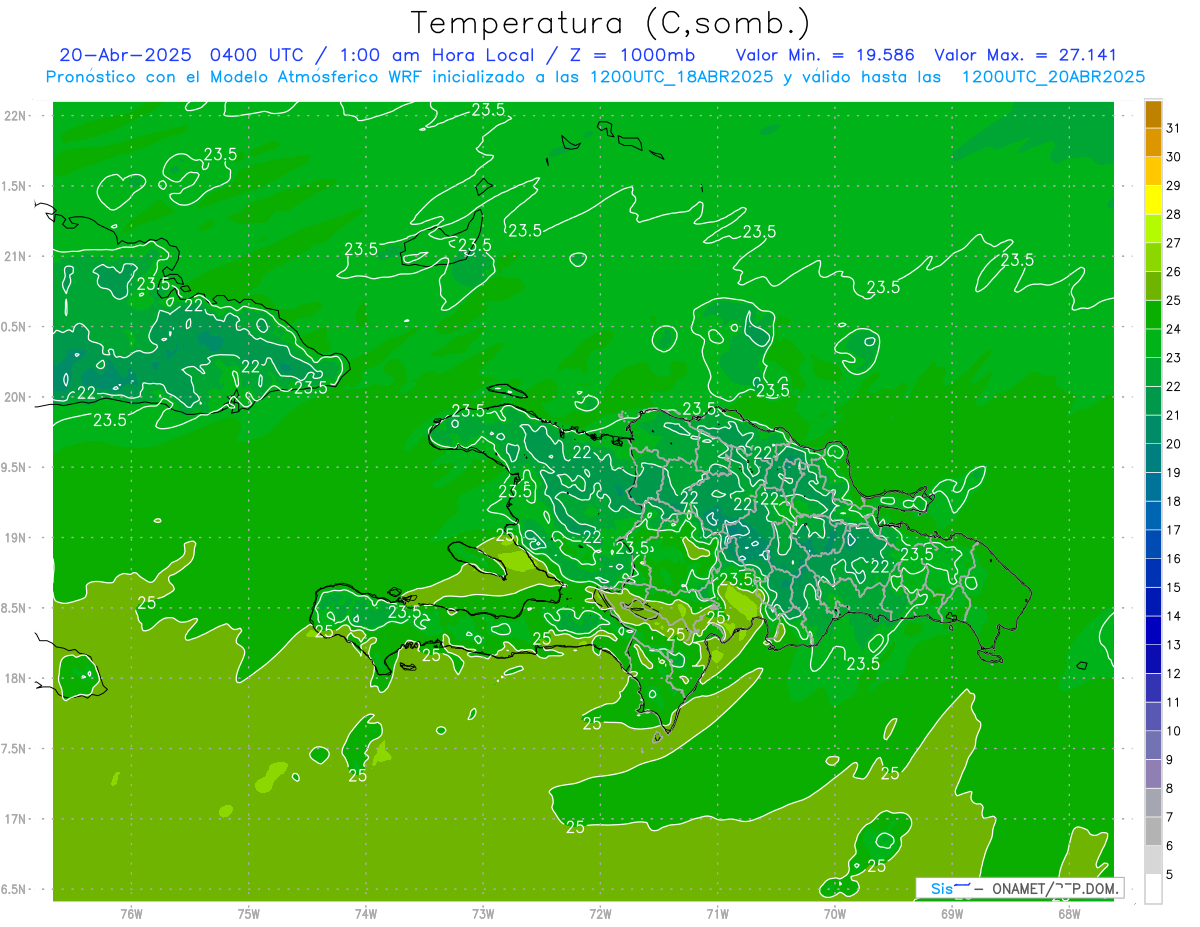Image resolution: width=1200 pixels, height=927 pixels.
Task: Click the legend value "26"
Action: pyautogui.click(x=1174, y=272)
